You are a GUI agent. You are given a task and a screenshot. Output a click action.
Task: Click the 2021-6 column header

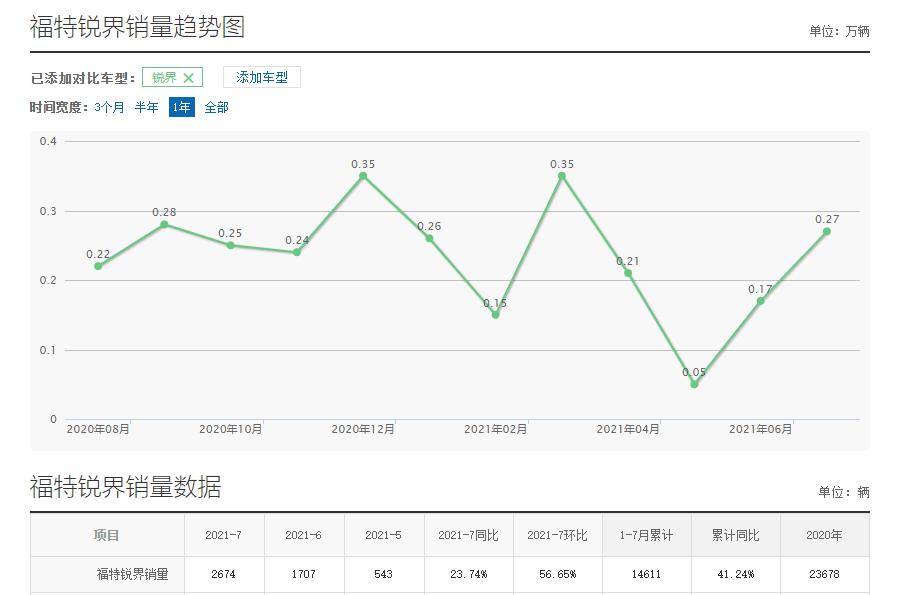304,535
